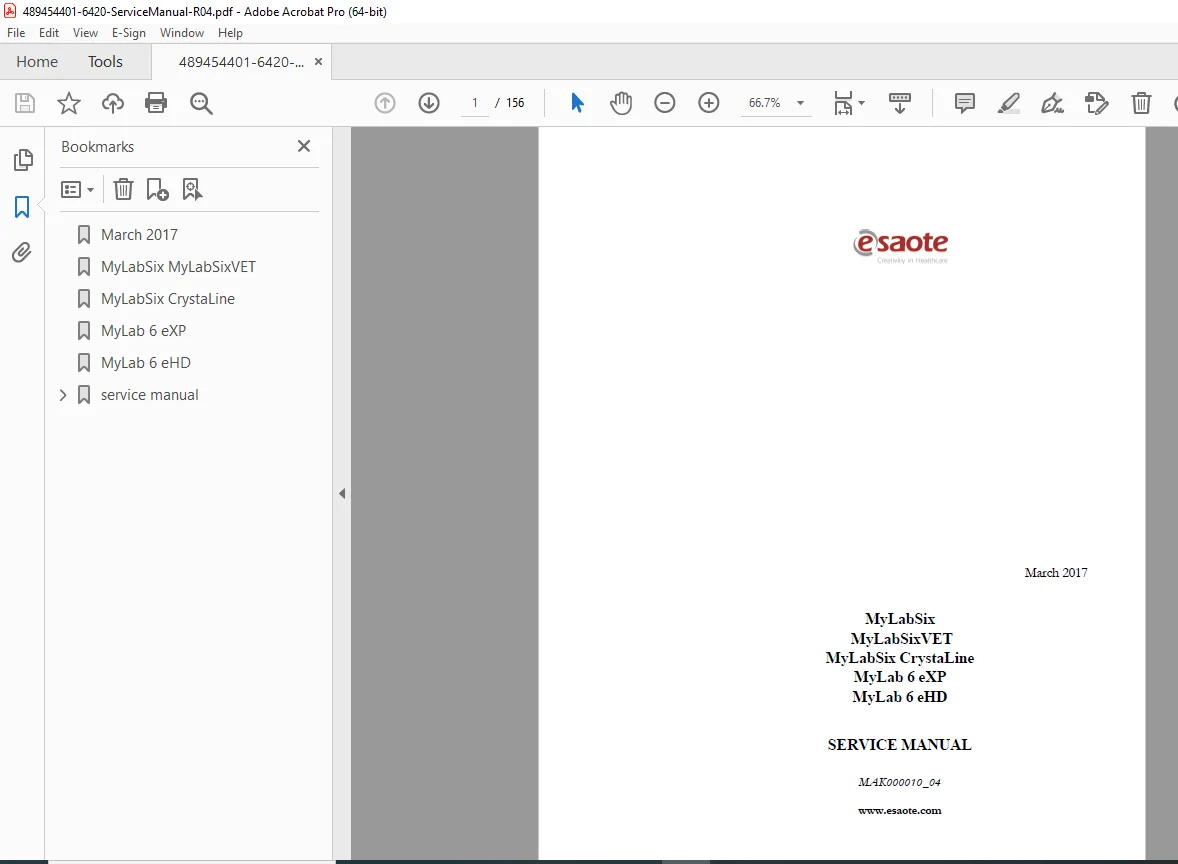Image resolution: width=1178 pixels, height=864 pixels.
Task: Click the scrolling mode keyboard icon
Action: (x=899, y=103)
